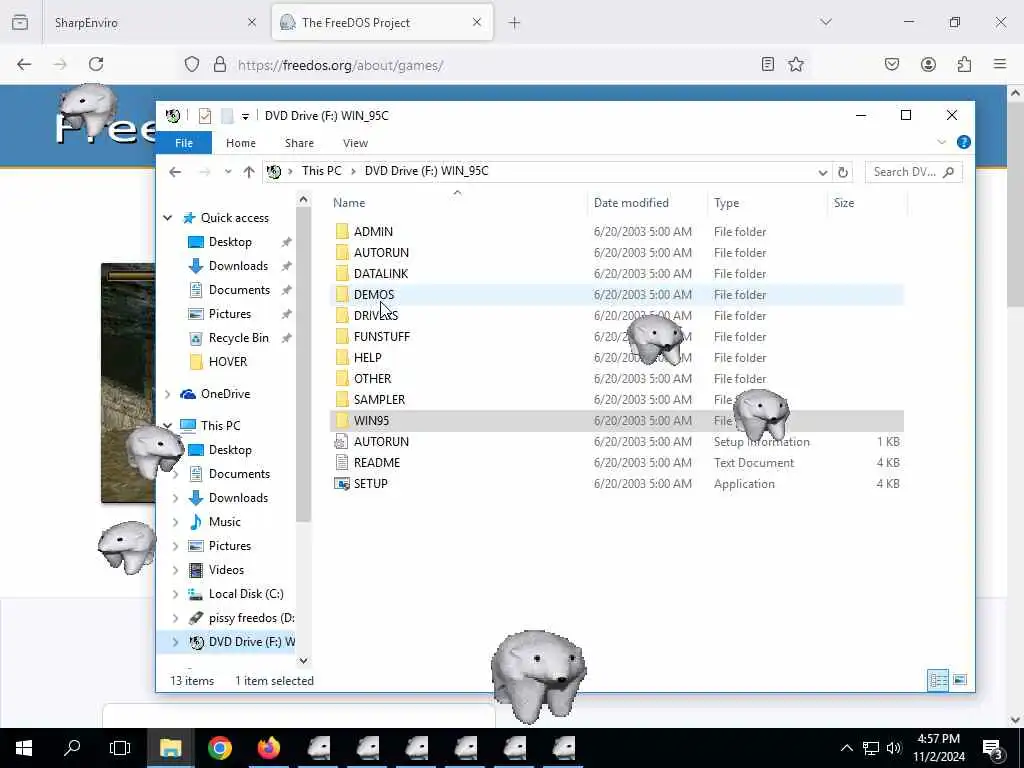Open the taskbar search
The image size is (1024, 768).
point(72,748)
